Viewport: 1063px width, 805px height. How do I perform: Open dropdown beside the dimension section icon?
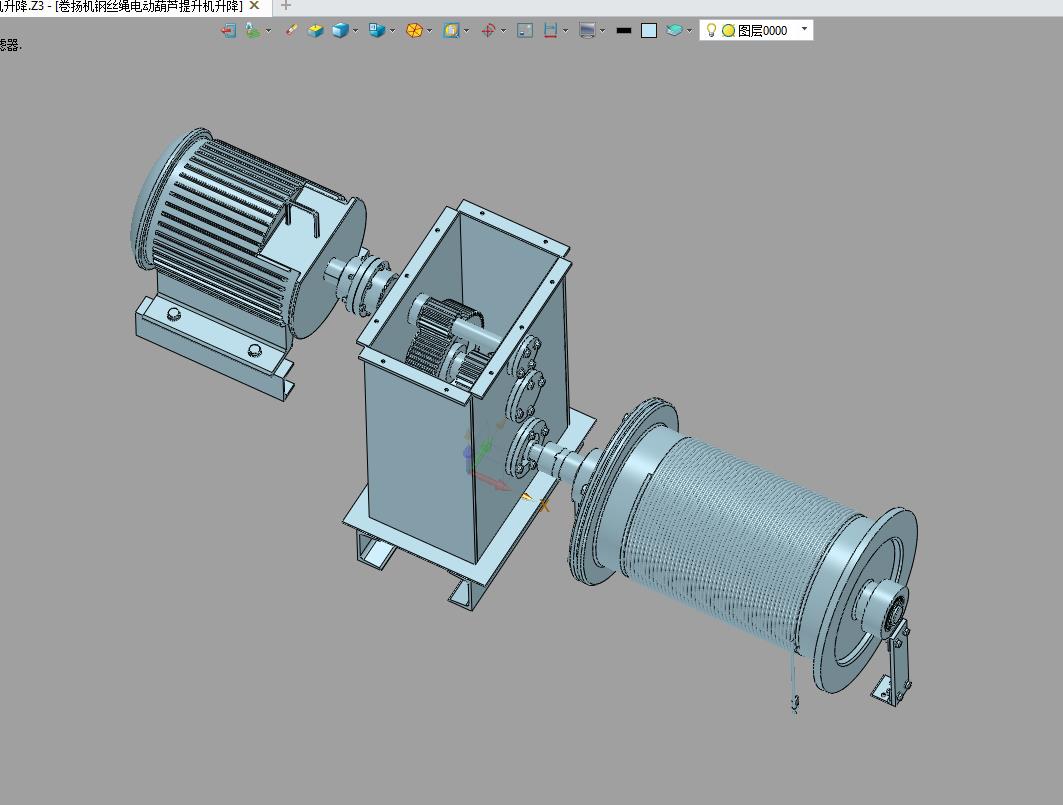click(565, 31)
